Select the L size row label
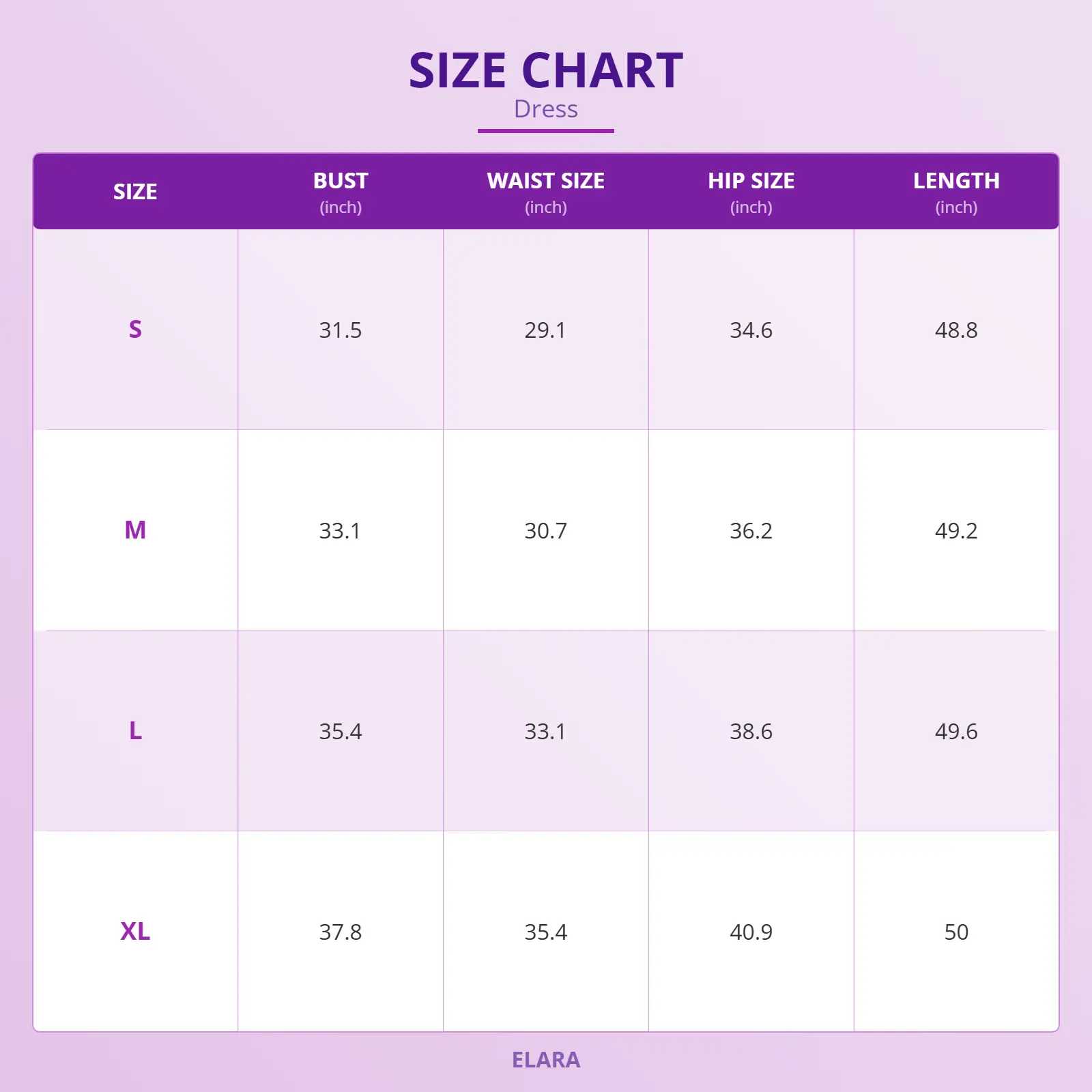The width and height of the screenshot is (1092, 1092). pos(135,731)
